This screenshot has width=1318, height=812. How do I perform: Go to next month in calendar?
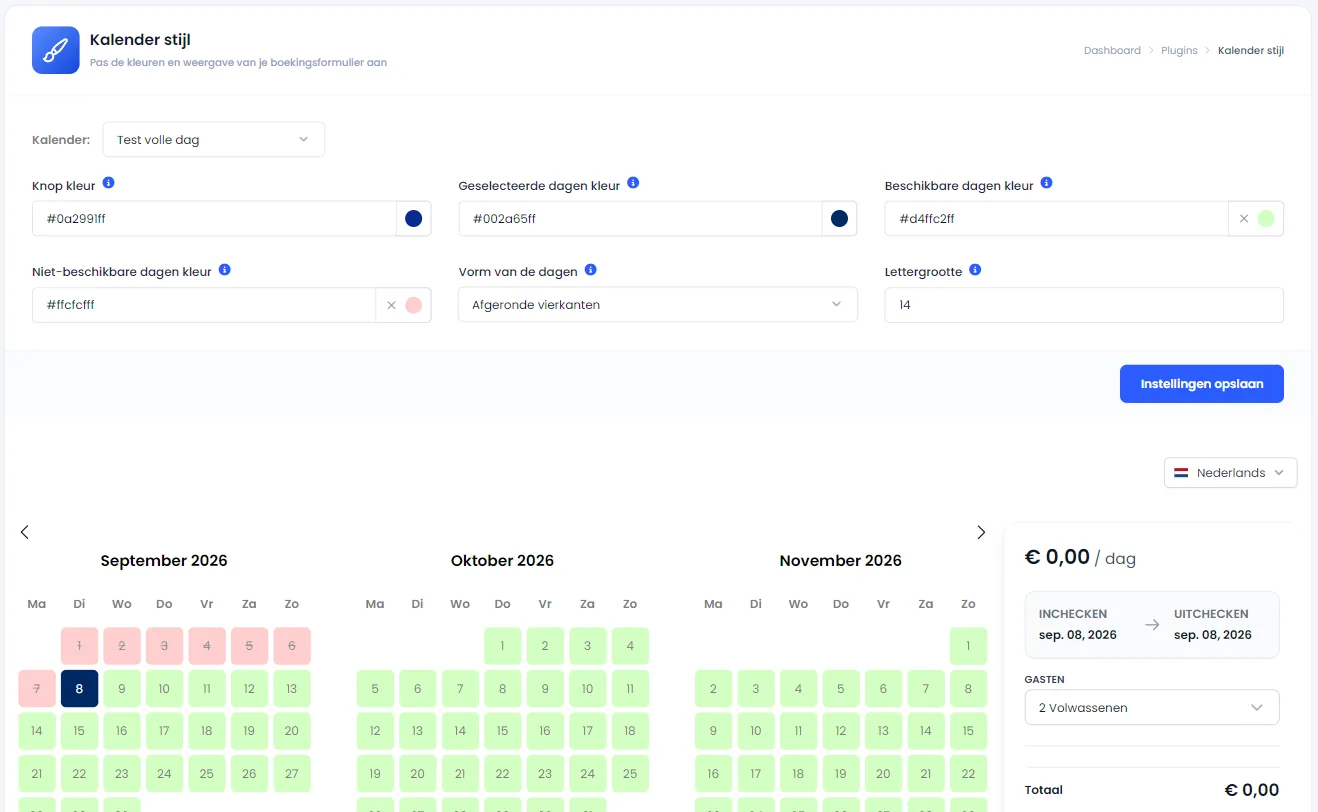click(981, 532)
